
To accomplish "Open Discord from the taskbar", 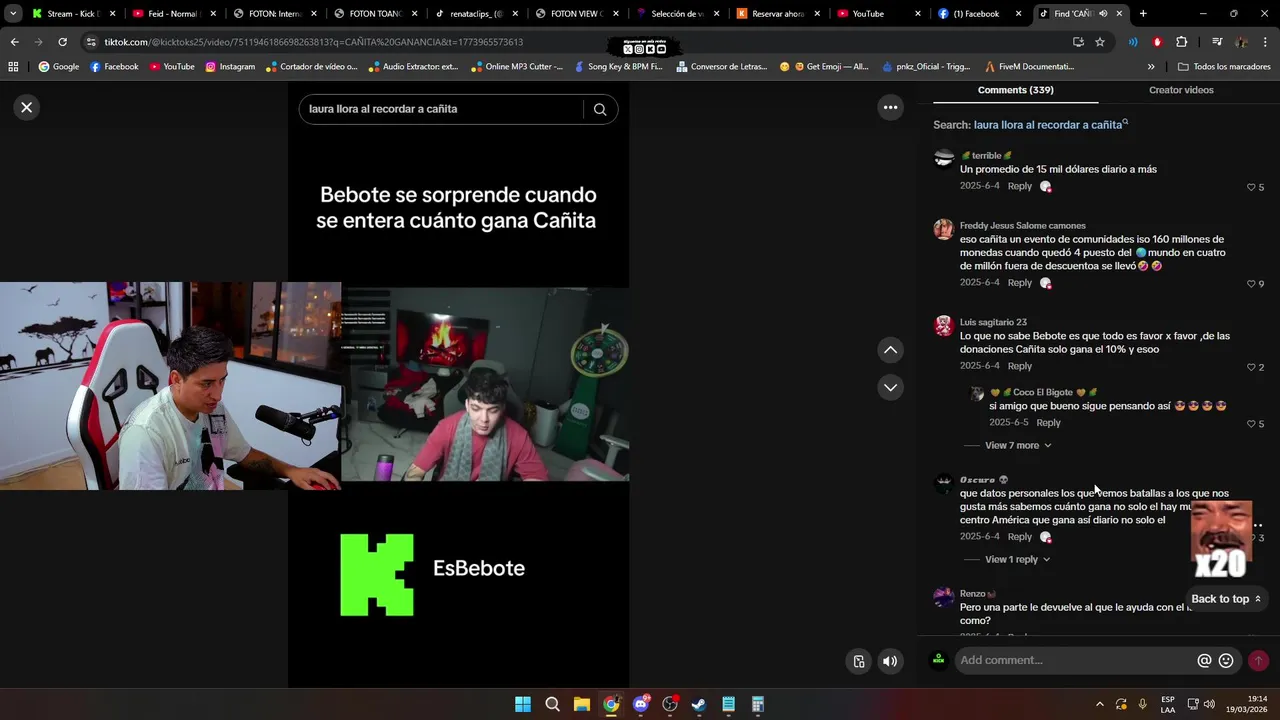I will pos(641,704).
